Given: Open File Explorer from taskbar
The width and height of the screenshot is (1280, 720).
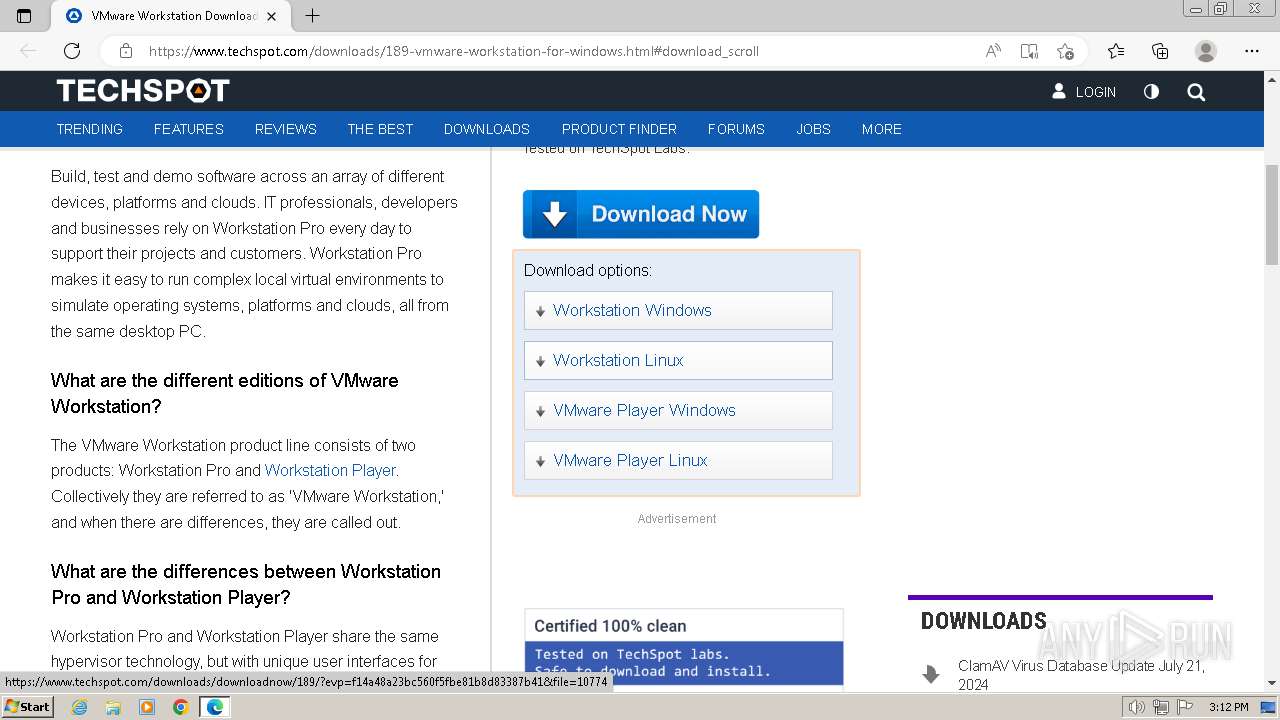Looking at the screenshot, I should 113,707.
